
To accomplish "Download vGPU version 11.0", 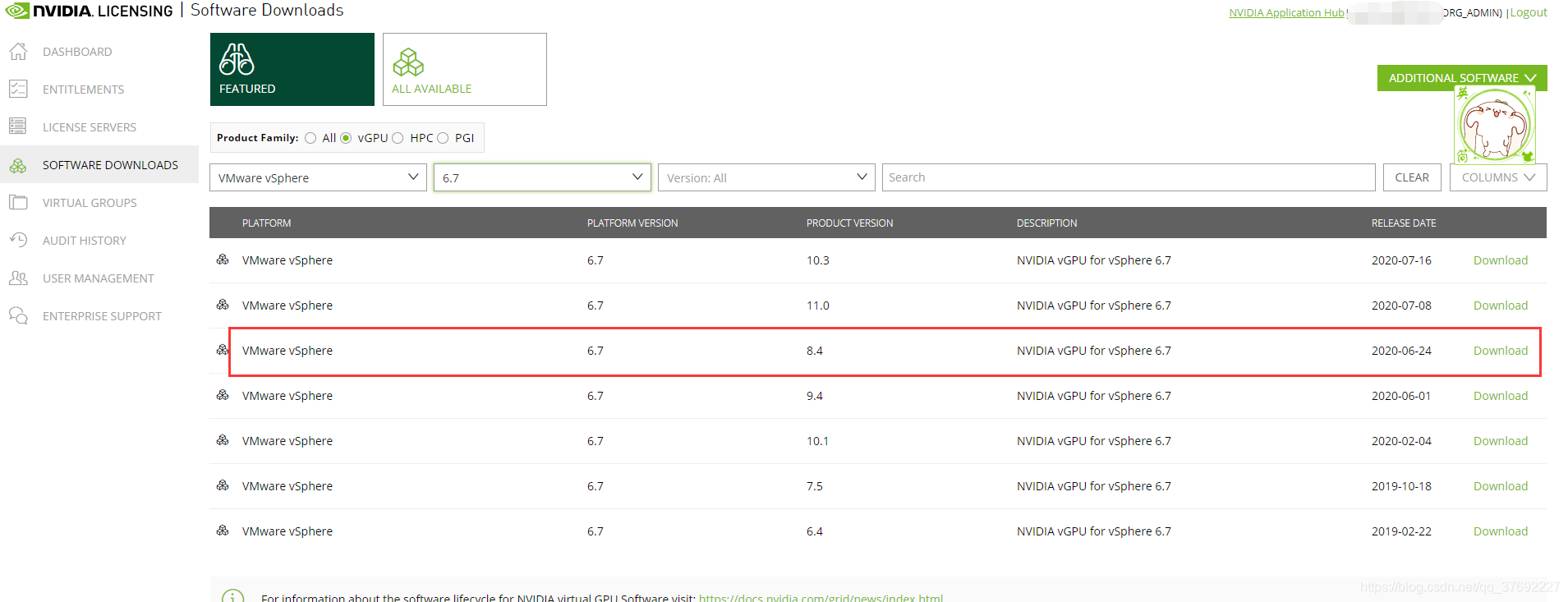I will 1501,306.
